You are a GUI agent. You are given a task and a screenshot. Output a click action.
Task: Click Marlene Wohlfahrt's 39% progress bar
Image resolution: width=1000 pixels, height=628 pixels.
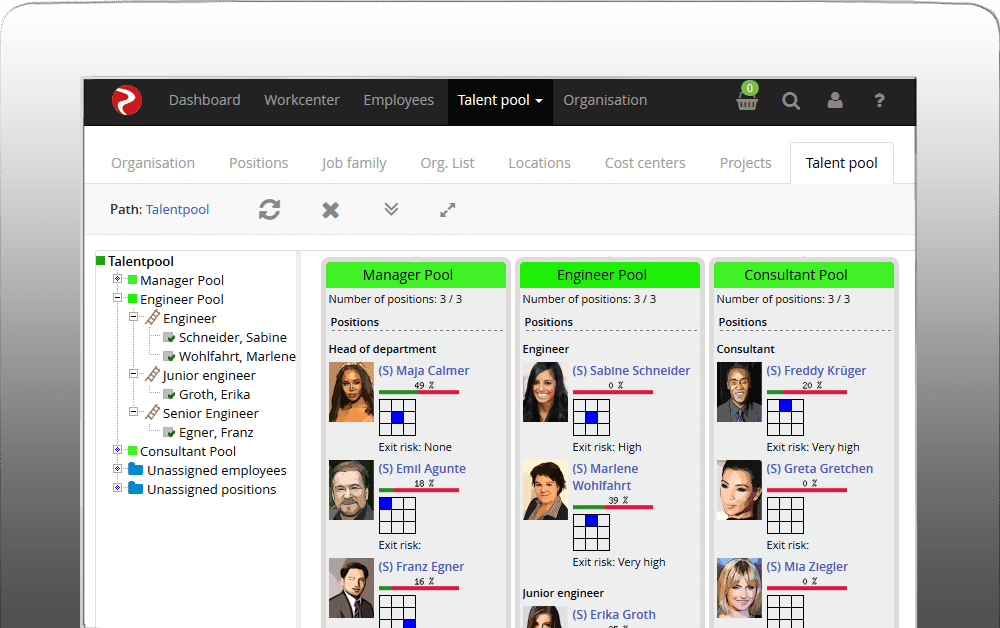613,507
